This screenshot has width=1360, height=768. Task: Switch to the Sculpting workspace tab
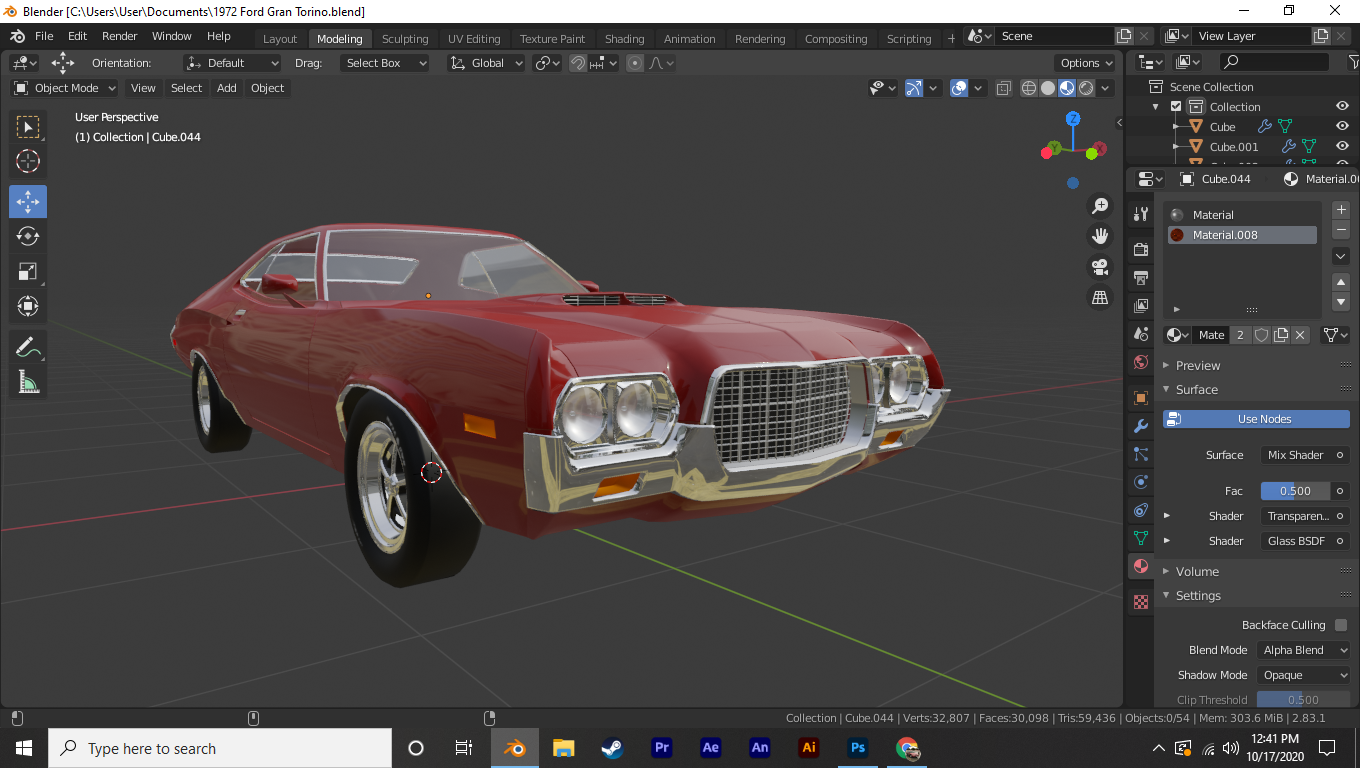(x=405, y=39)
